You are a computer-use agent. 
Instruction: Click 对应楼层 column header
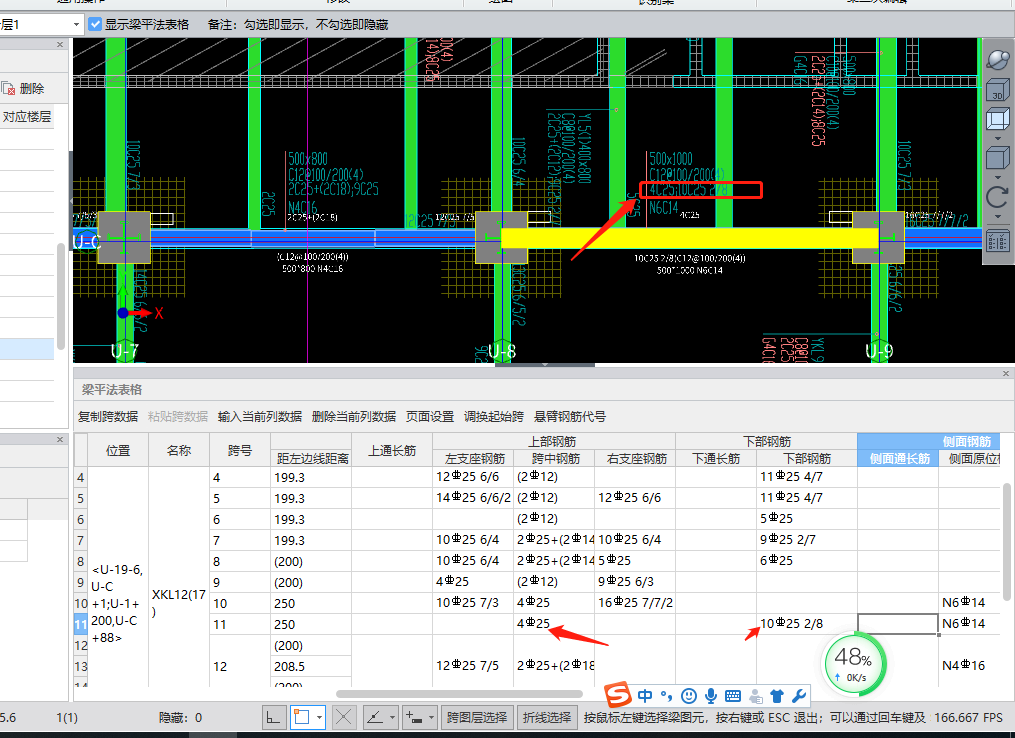27,117
